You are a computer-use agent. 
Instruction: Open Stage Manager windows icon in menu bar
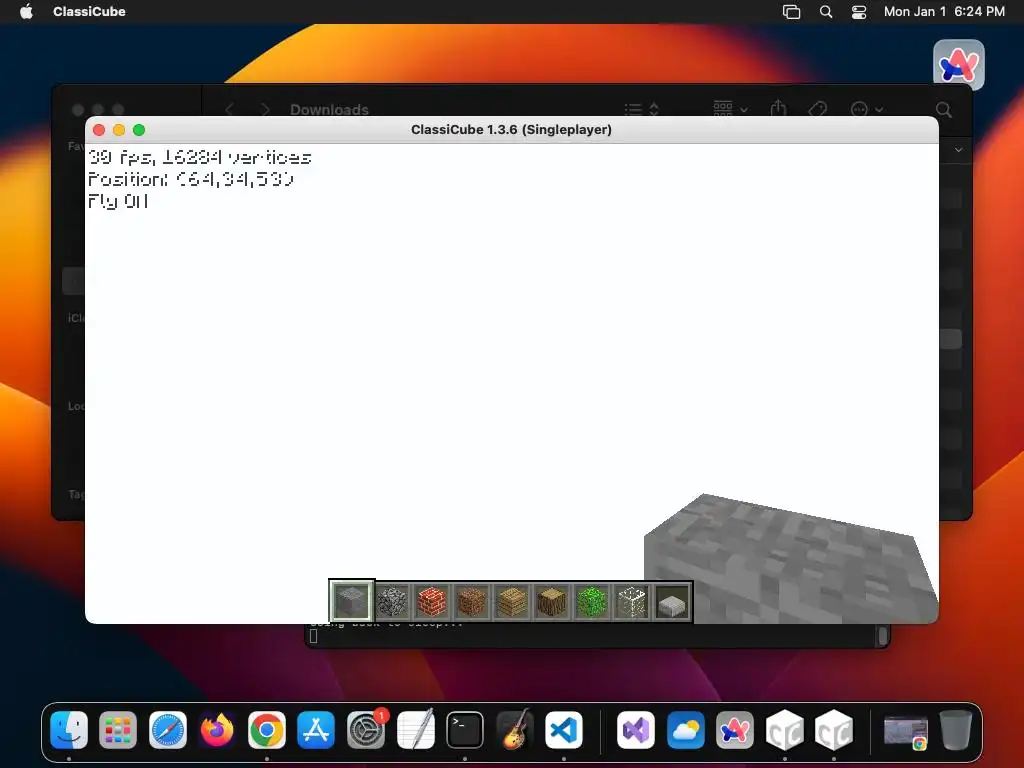pos(792,12)
